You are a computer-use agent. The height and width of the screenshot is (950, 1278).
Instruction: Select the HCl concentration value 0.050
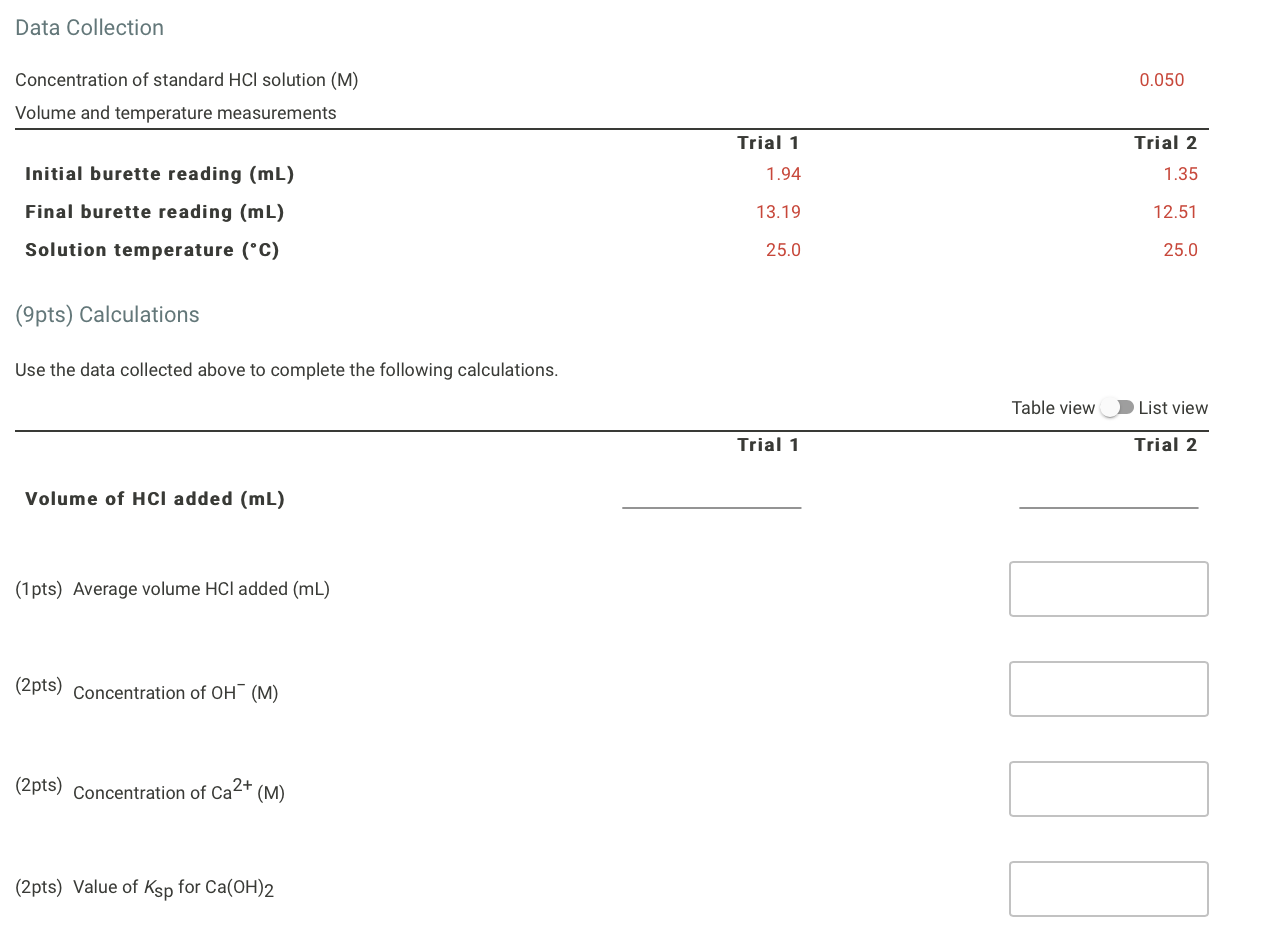[x=1161, y=80]
